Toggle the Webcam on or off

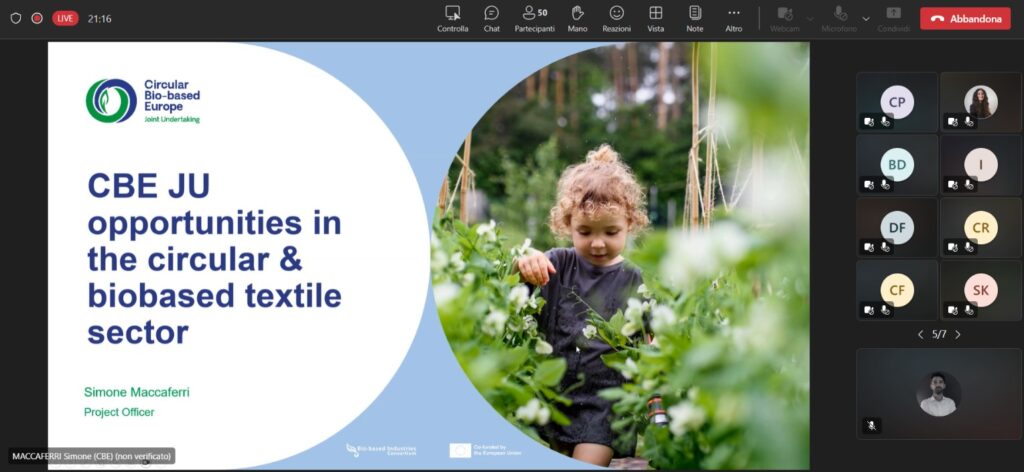(x=784, y=18)
